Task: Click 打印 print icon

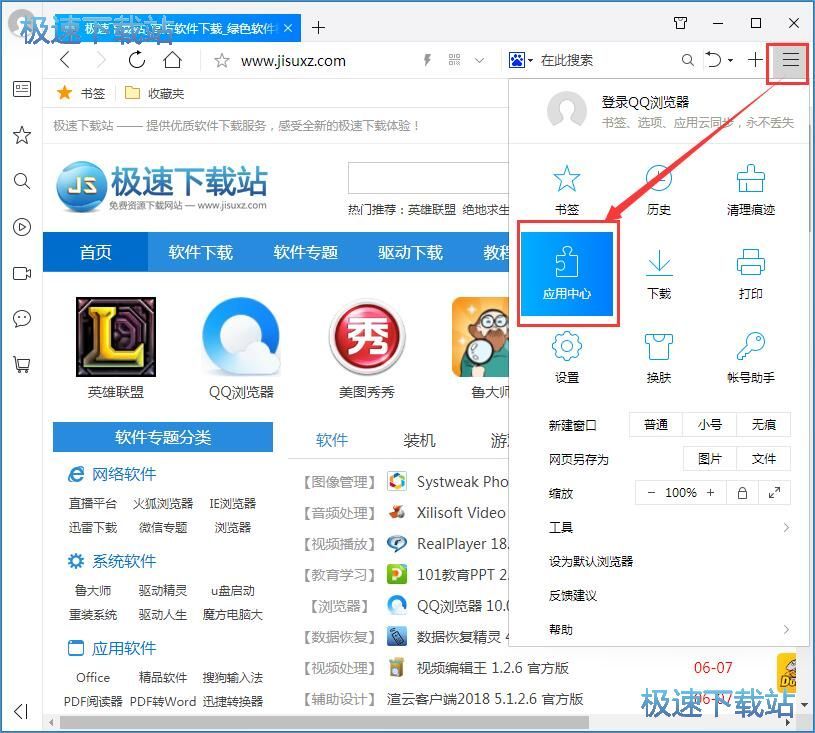Action: pos(751,274)
